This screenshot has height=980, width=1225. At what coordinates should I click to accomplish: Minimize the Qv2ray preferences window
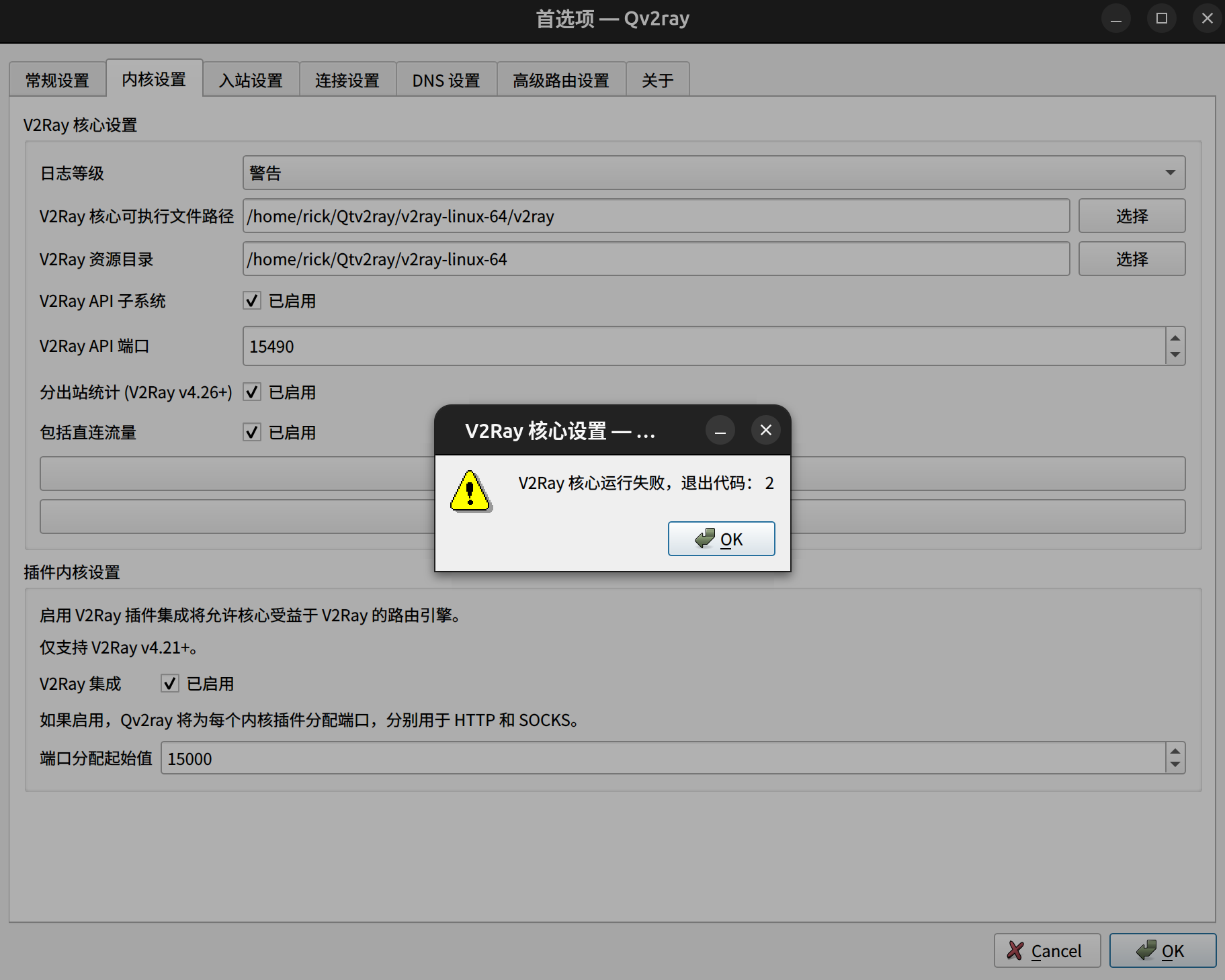1116,19
